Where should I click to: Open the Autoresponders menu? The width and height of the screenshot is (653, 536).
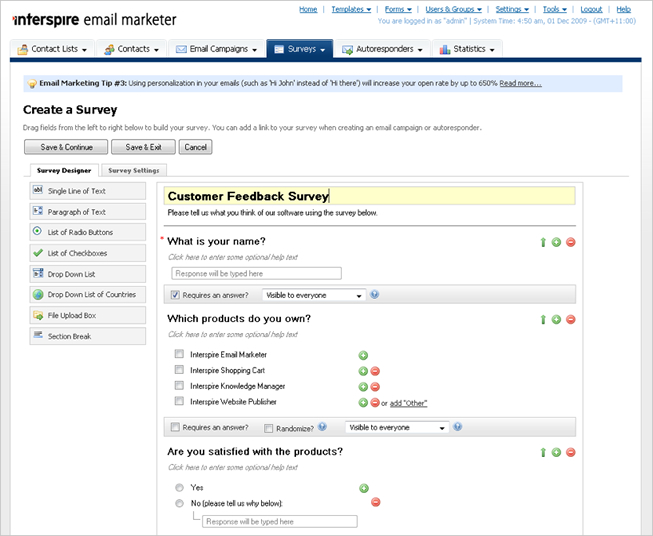[382, 49]
